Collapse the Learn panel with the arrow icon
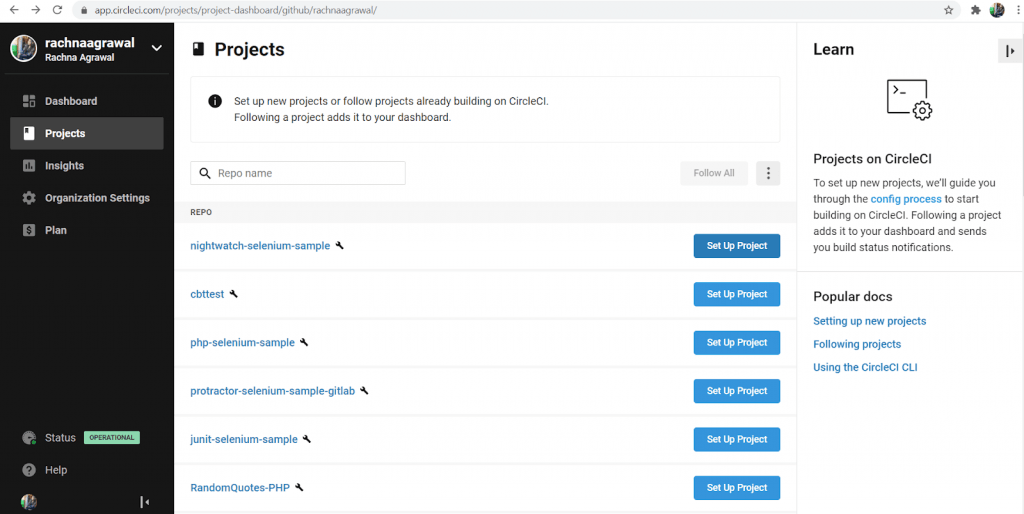 click(1010, 51)
